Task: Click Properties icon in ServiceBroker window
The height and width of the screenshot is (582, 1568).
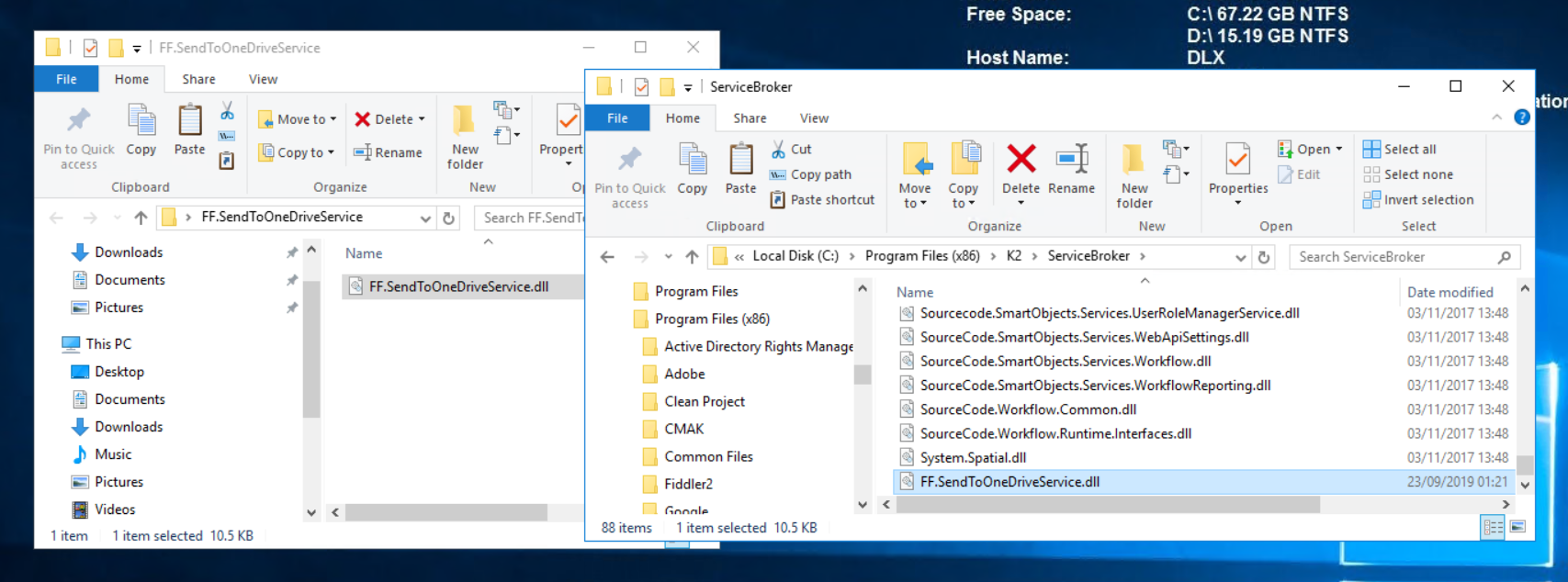Action: [x=1237, y=161]
